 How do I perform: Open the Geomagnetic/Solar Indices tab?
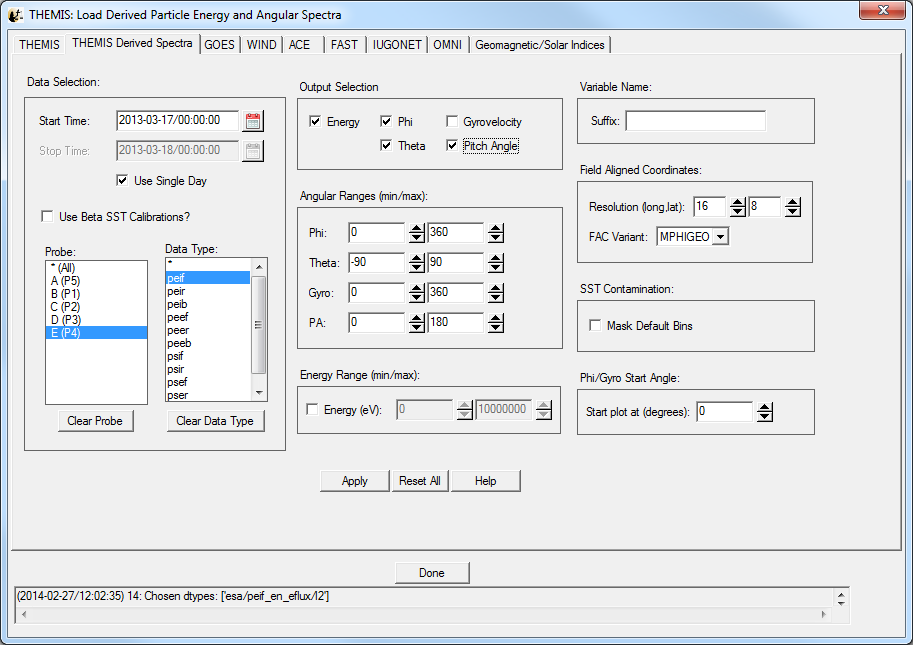[x=539, y=45]
